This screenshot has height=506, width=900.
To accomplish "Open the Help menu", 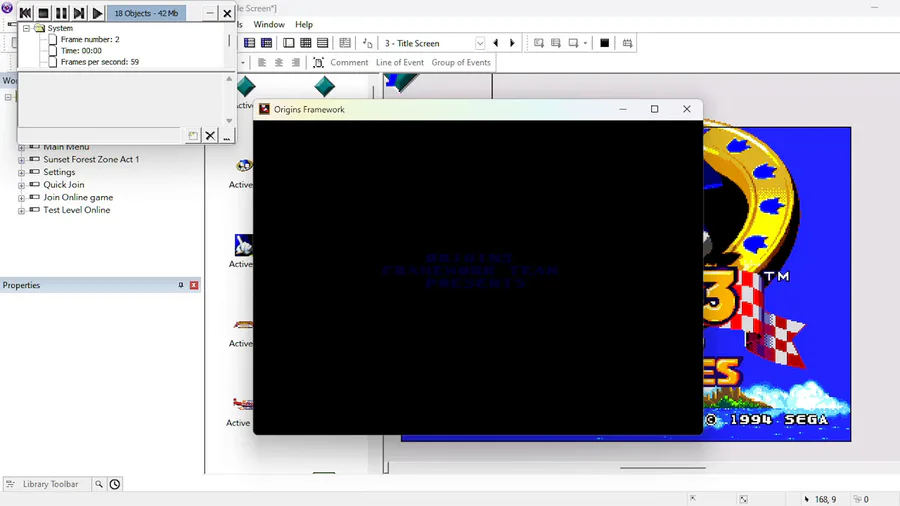I will [x=304, y=25].
